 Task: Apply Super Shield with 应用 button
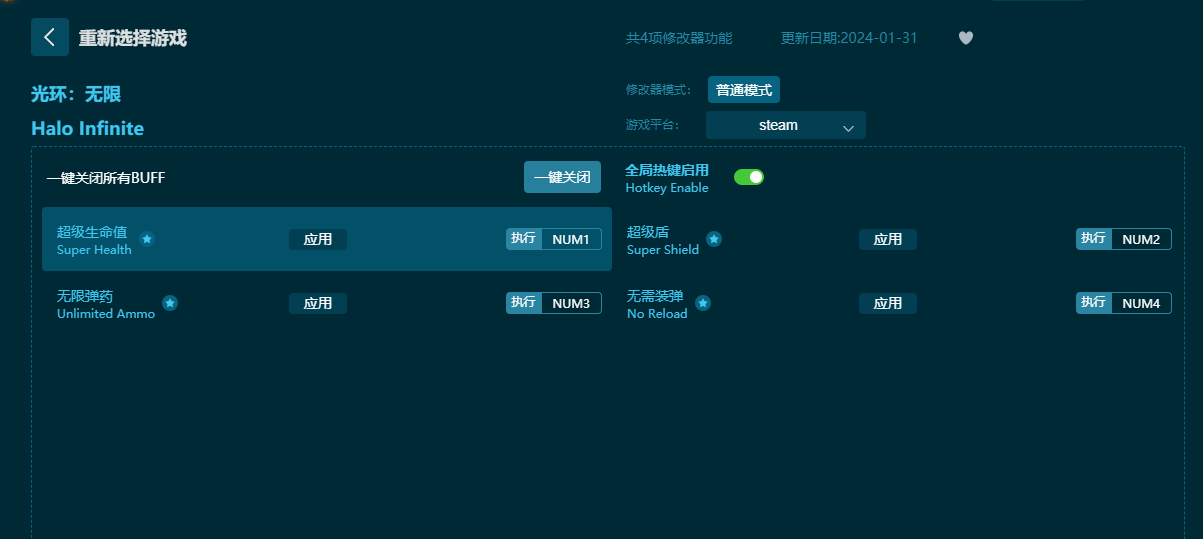click(x=888, y=239)
